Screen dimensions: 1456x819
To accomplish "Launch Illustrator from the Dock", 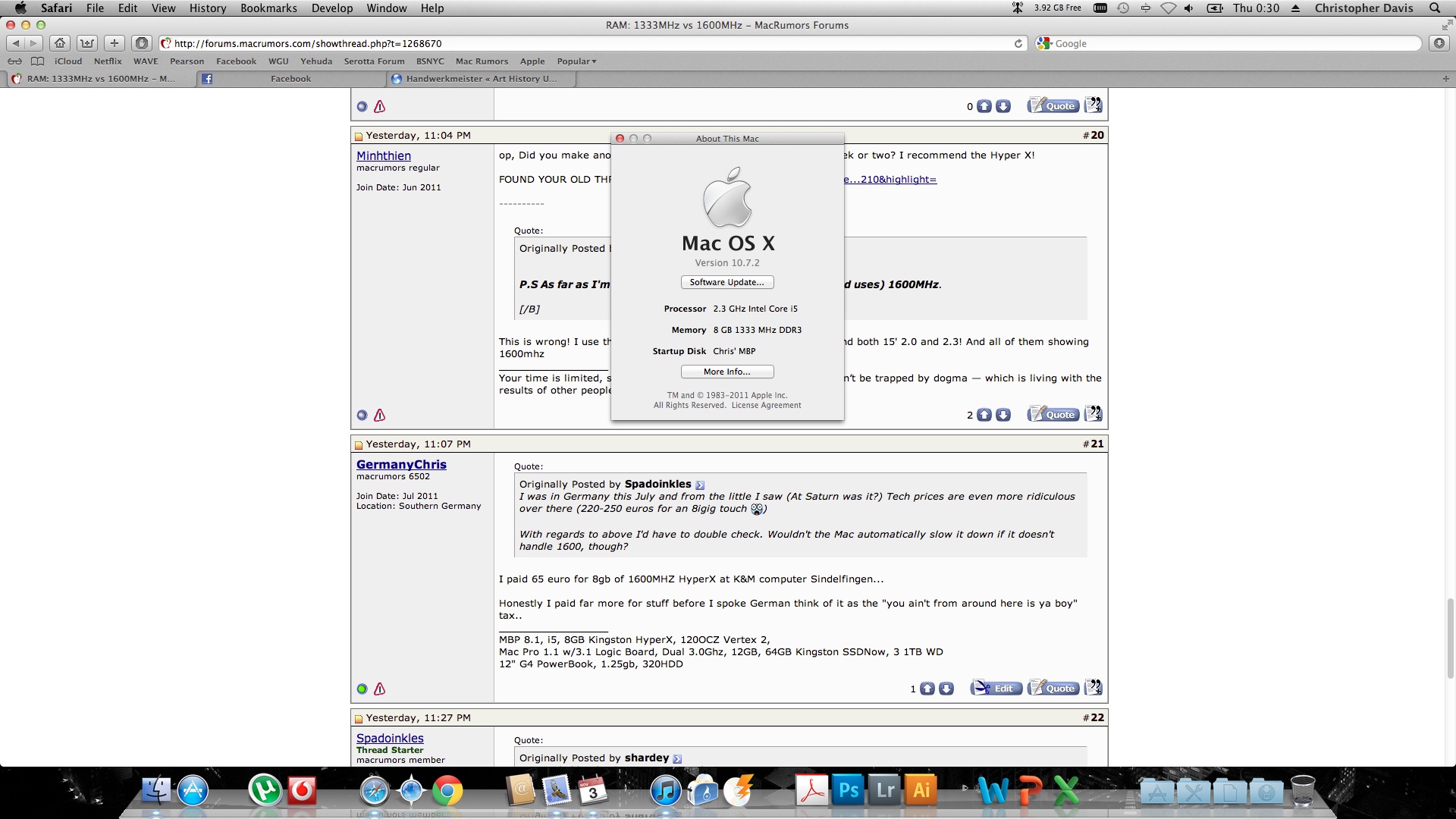I will (921, 791).
